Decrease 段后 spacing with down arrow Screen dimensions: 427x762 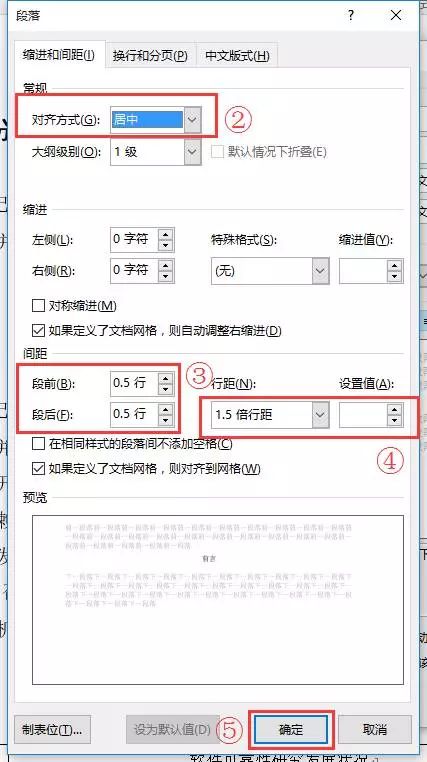pos(166,420)
